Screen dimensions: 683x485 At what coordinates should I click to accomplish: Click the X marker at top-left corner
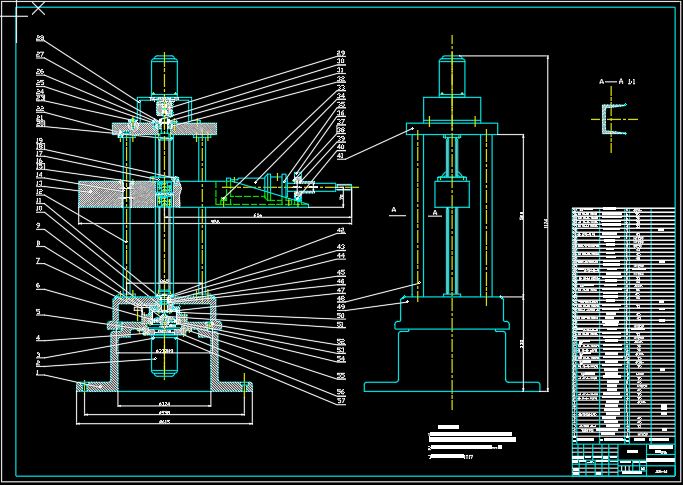[38, 8]
